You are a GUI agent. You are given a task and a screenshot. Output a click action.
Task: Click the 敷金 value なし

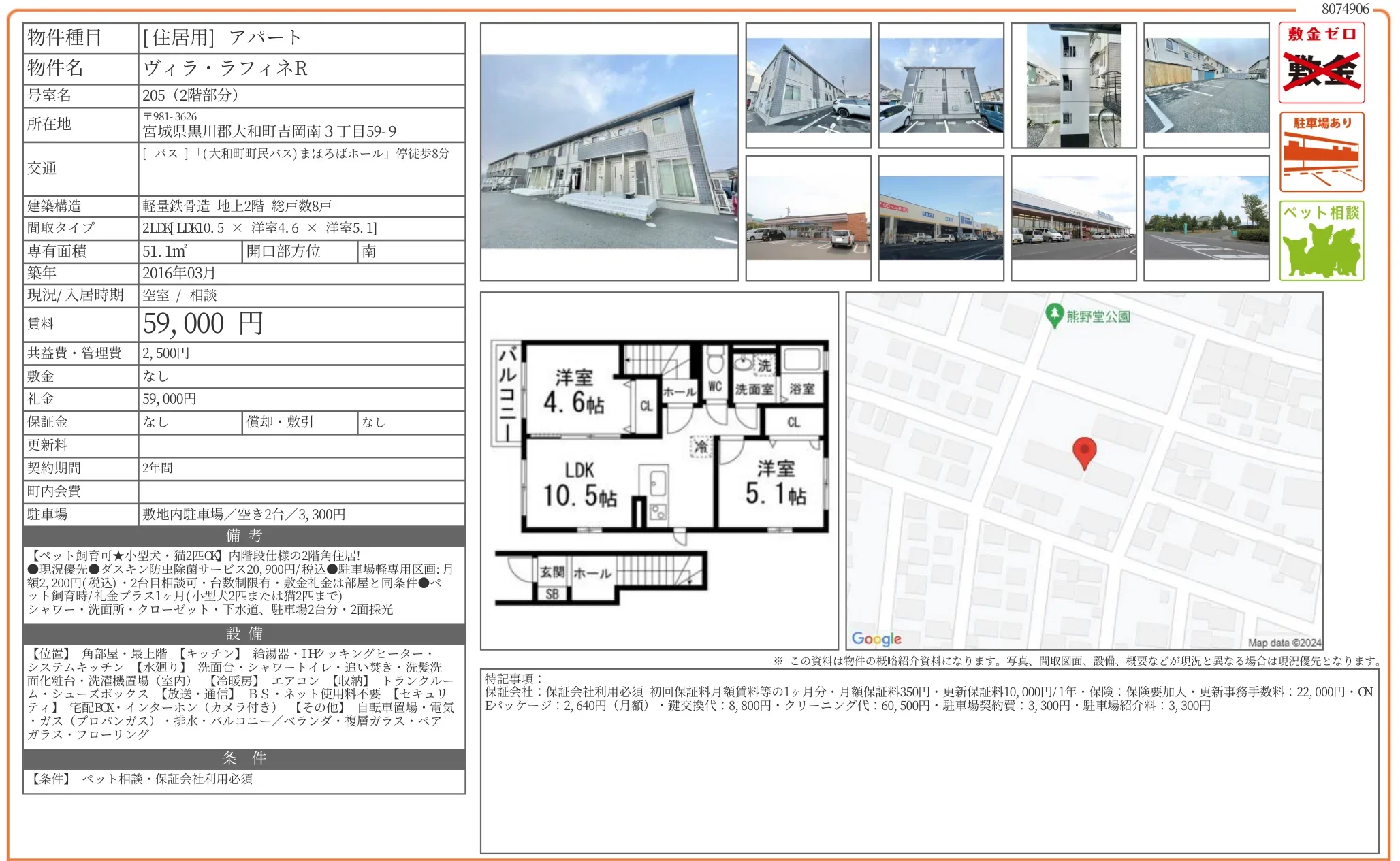pos(155,376)
